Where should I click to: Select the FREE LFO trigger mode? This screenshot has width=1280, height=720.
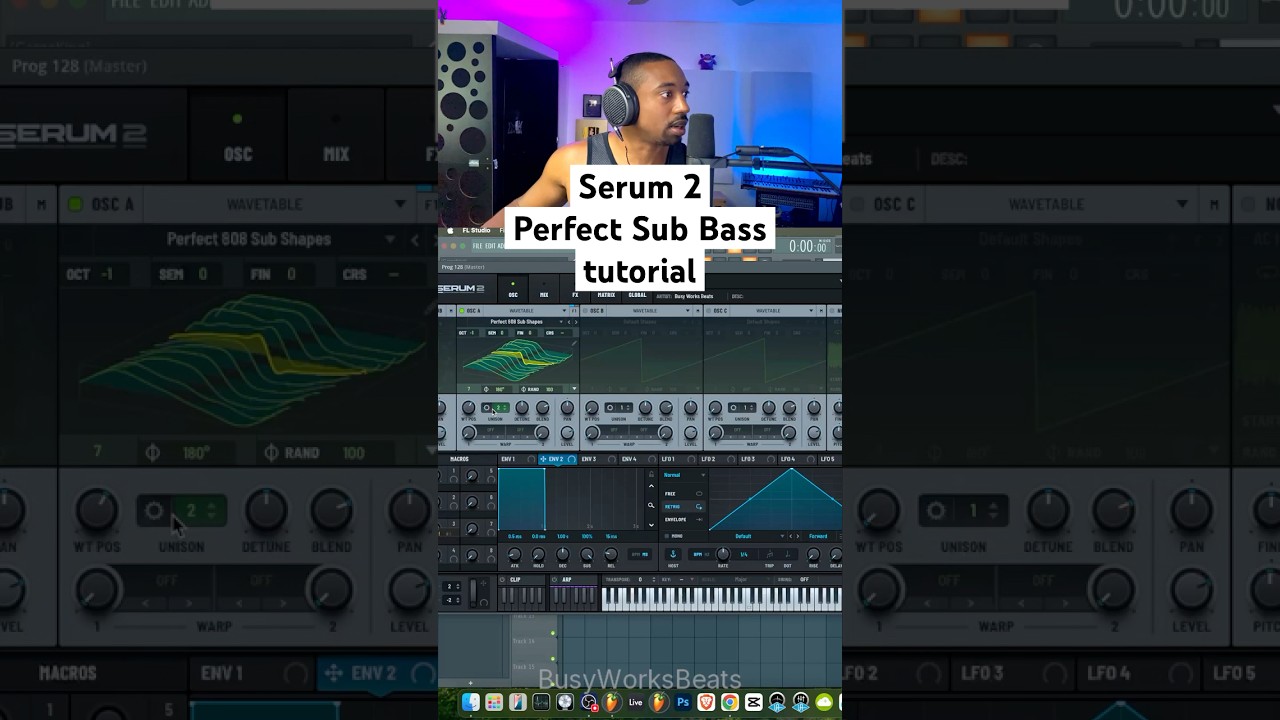[x=684, y=493]
